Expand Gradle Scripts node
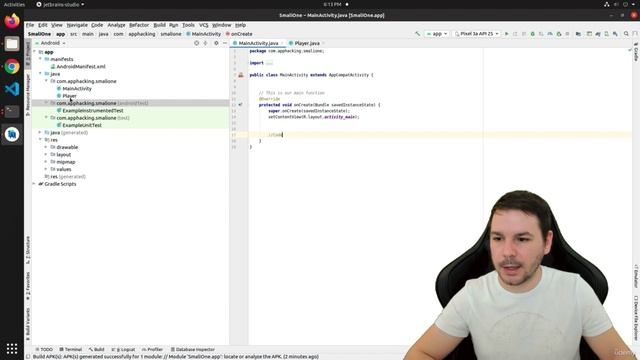Screen dimensions: 640x360 coord(35,184)
